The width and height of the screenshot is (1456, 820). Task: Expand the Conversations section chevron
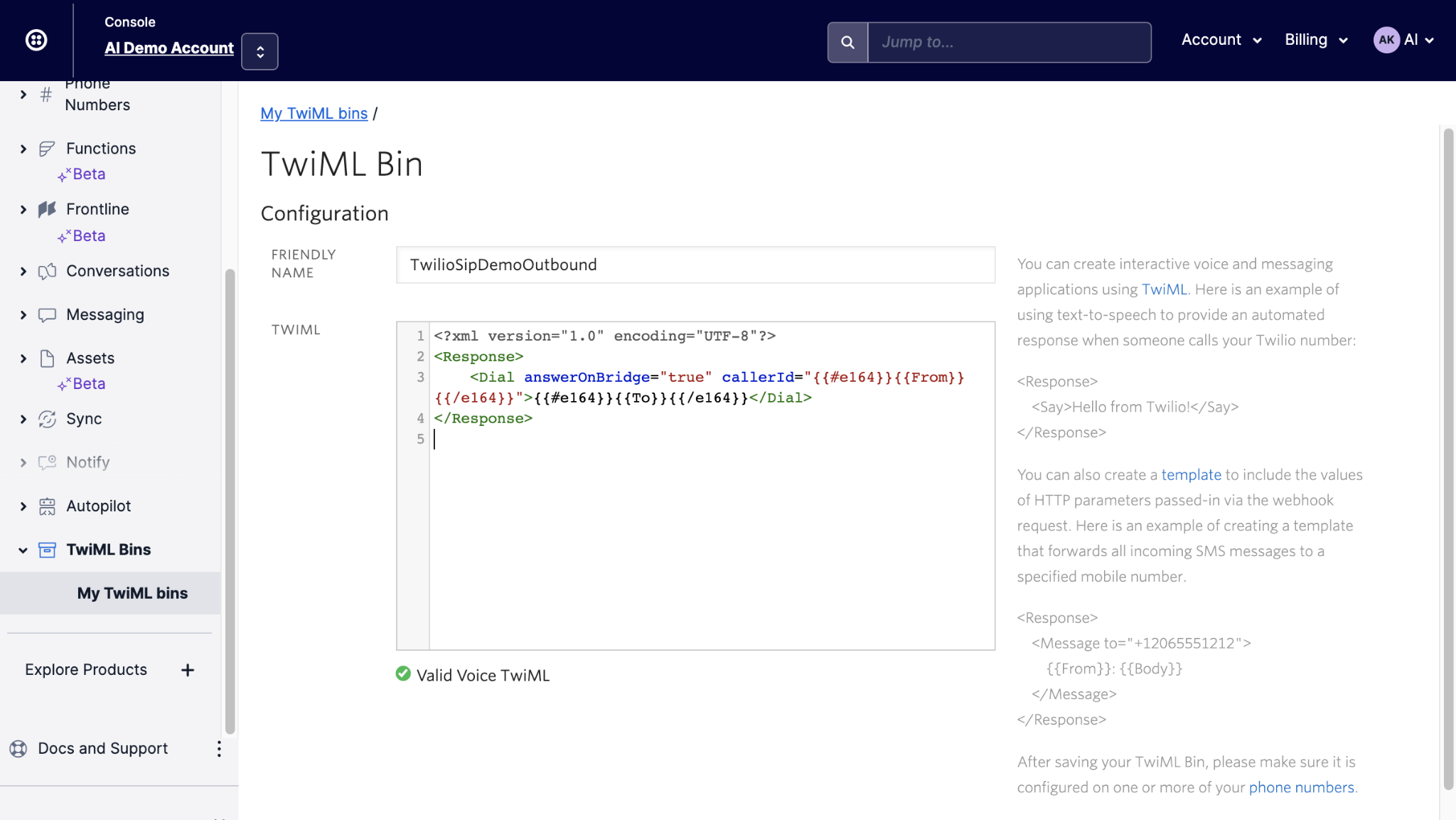pyautogui.click(x=23, y=271)
